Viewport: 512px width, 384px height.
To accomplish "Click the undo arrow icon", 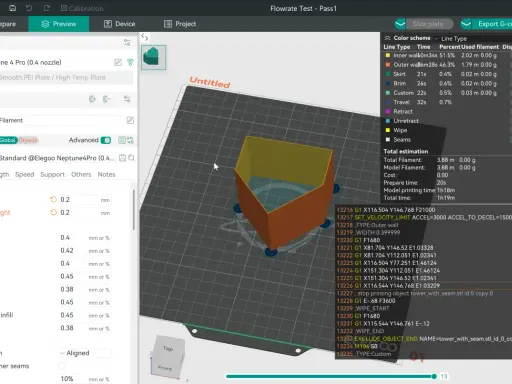I will click(x=29, y=8).
